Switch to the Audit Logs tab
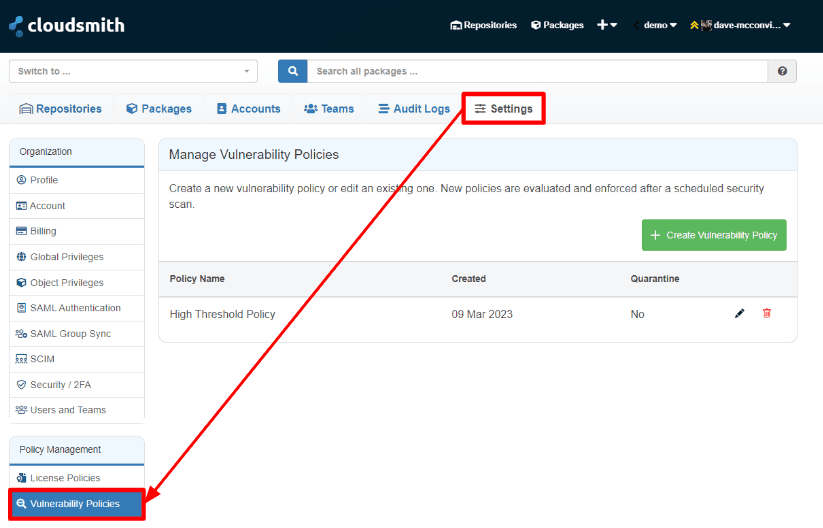The image size is (823, 528). click(x=414, y=109)
